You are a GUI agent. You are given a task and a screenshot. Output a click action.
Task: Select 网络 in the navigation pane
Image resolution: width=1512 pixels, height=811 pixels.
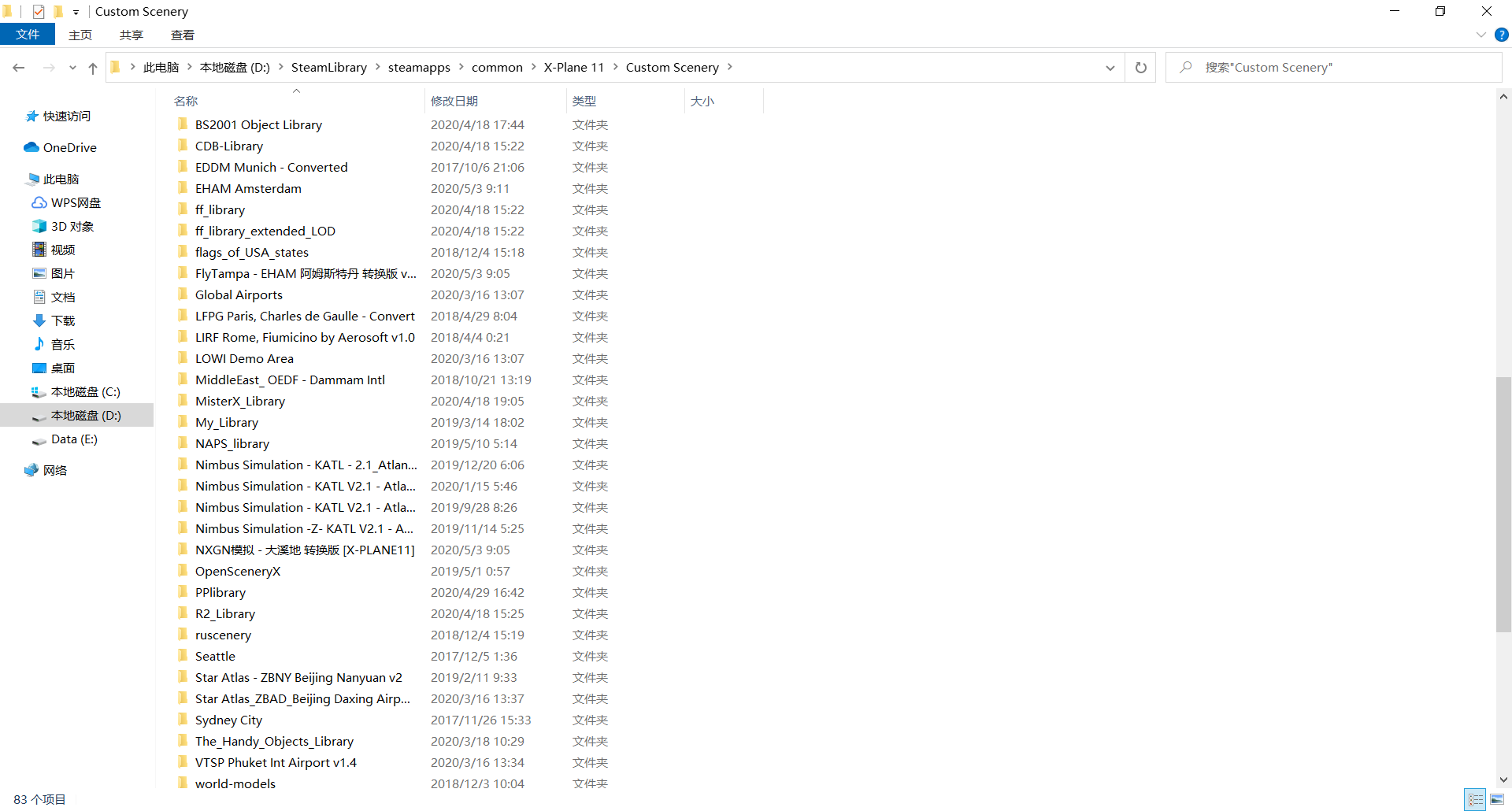pyautogui.click(x=46, y=471)
